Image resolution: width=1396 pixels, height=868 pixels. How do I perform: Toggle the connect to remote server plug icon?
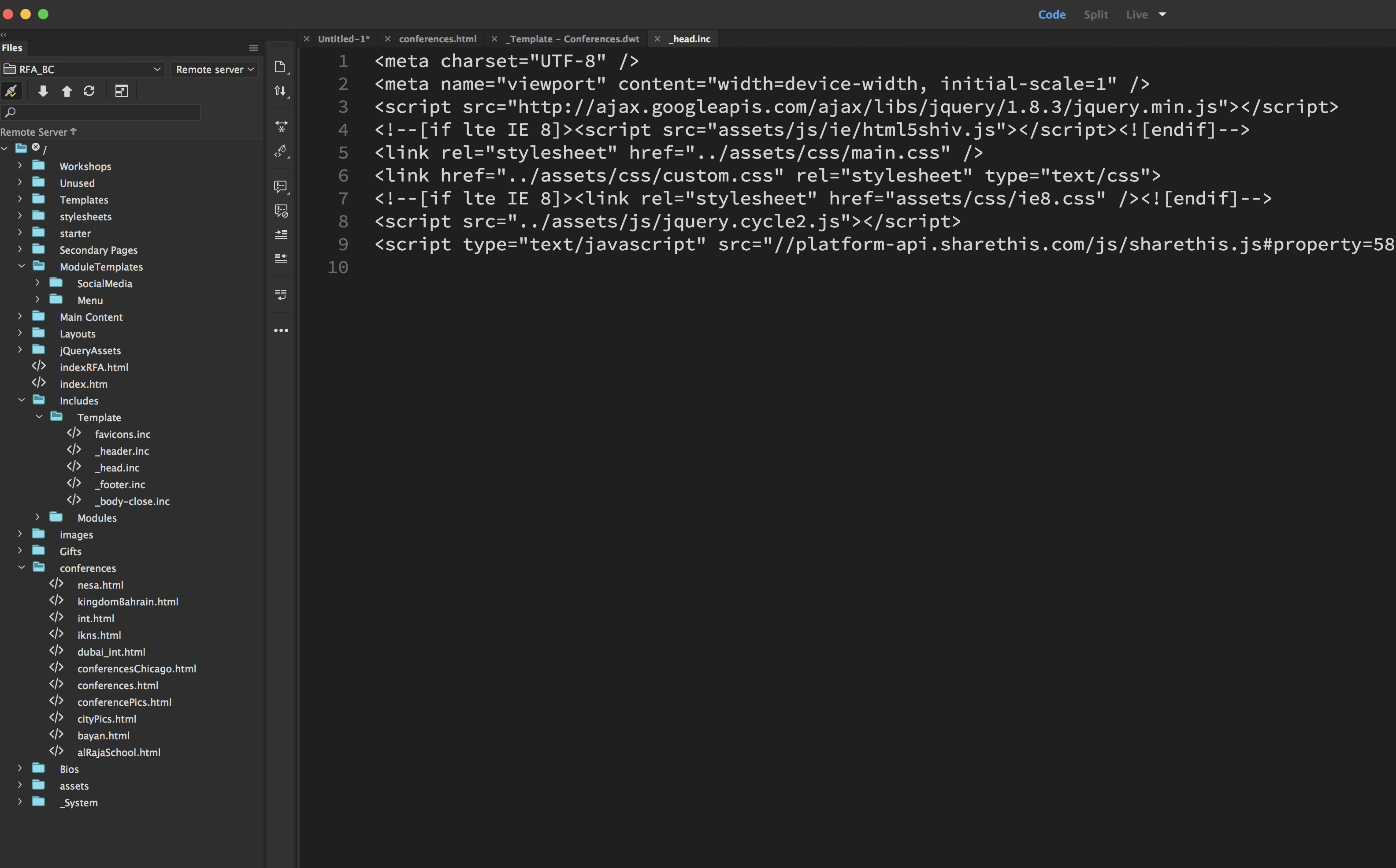pos(11,91)
